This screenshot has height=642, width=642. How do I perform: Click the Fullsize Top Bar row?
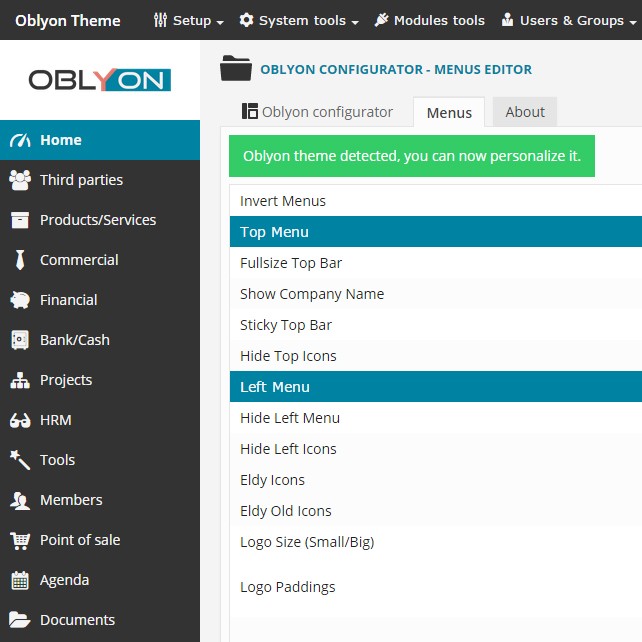click(436, 263)
